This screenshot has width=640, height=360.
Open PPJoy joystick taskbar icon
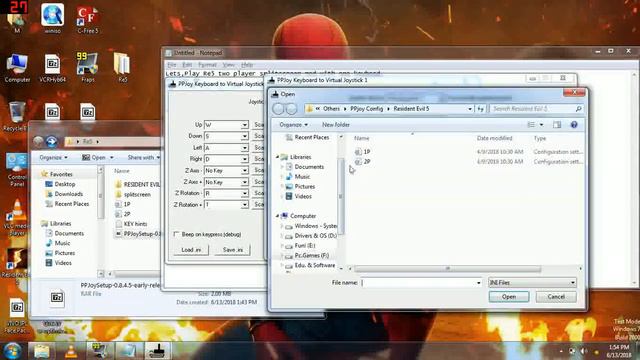click(158, 351)
